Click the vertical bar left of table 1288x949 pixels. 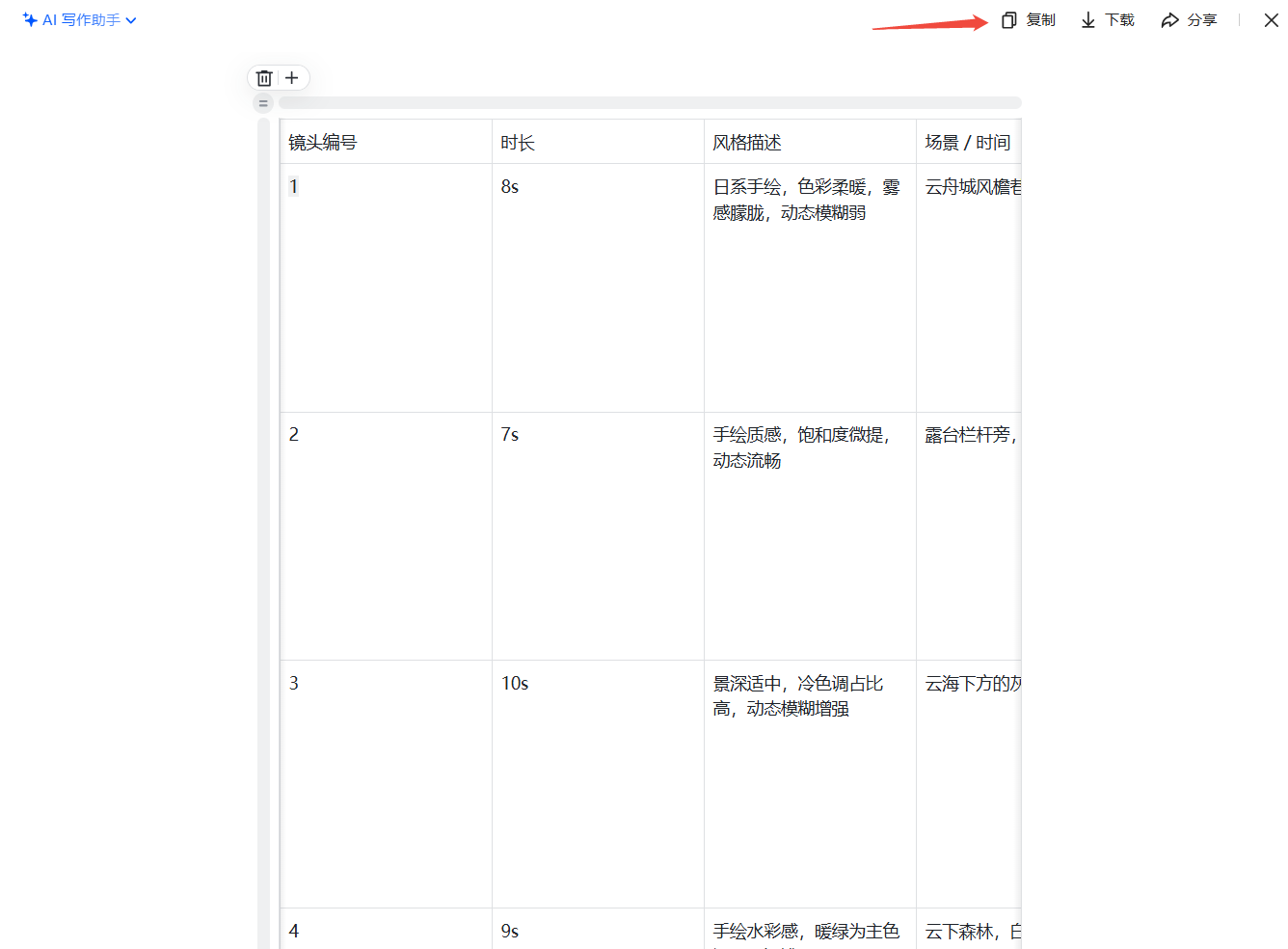(x=263, y=530)
